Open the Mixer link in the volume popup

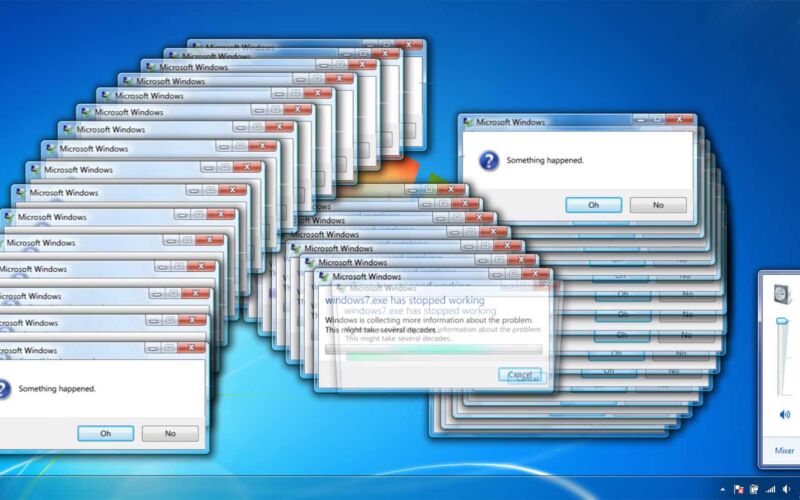point(784,451)
